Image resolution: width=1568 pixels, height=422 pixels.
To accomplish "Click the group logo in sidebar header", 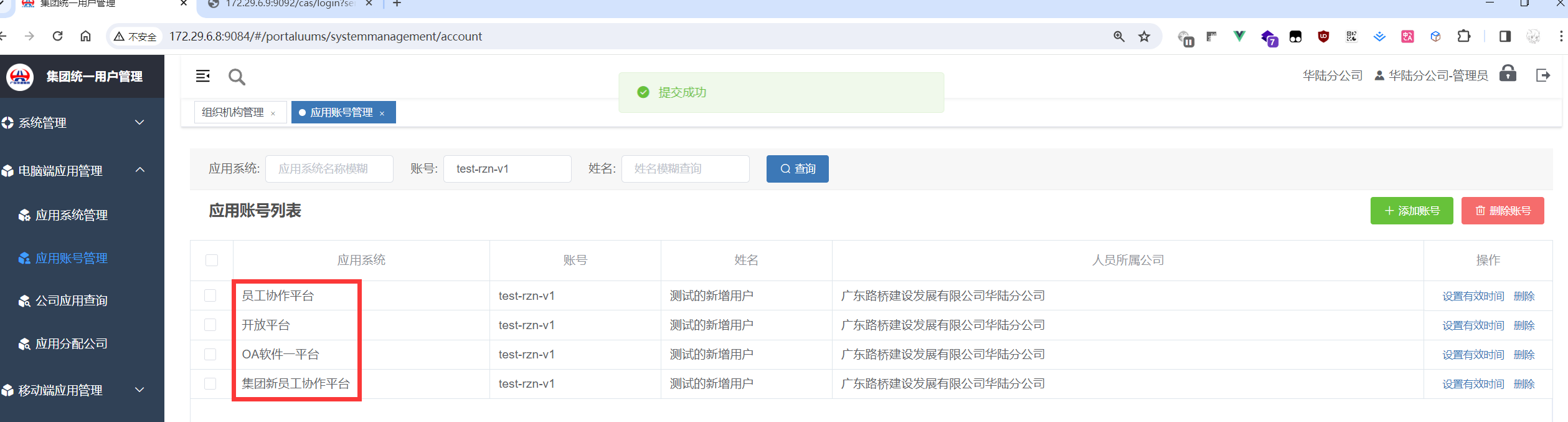I will coord(20,77).
